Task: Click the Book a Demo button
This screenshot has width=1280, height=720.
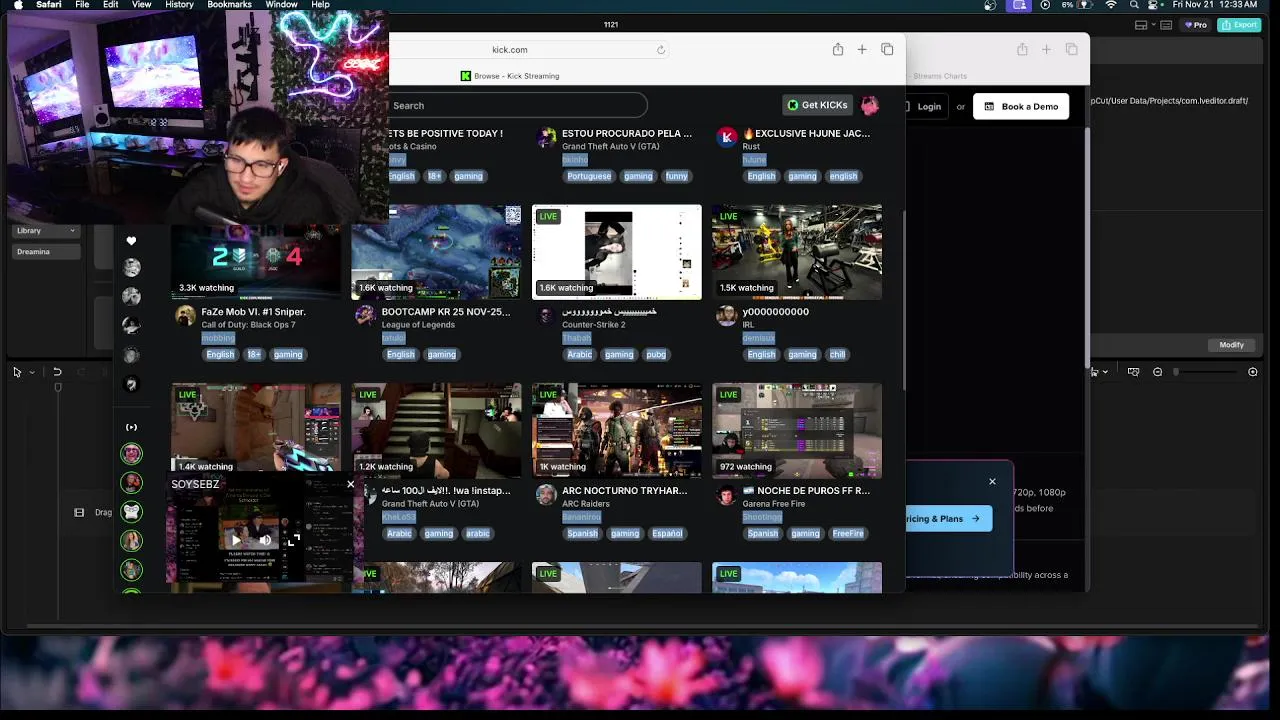Action: pos(1021,106)
